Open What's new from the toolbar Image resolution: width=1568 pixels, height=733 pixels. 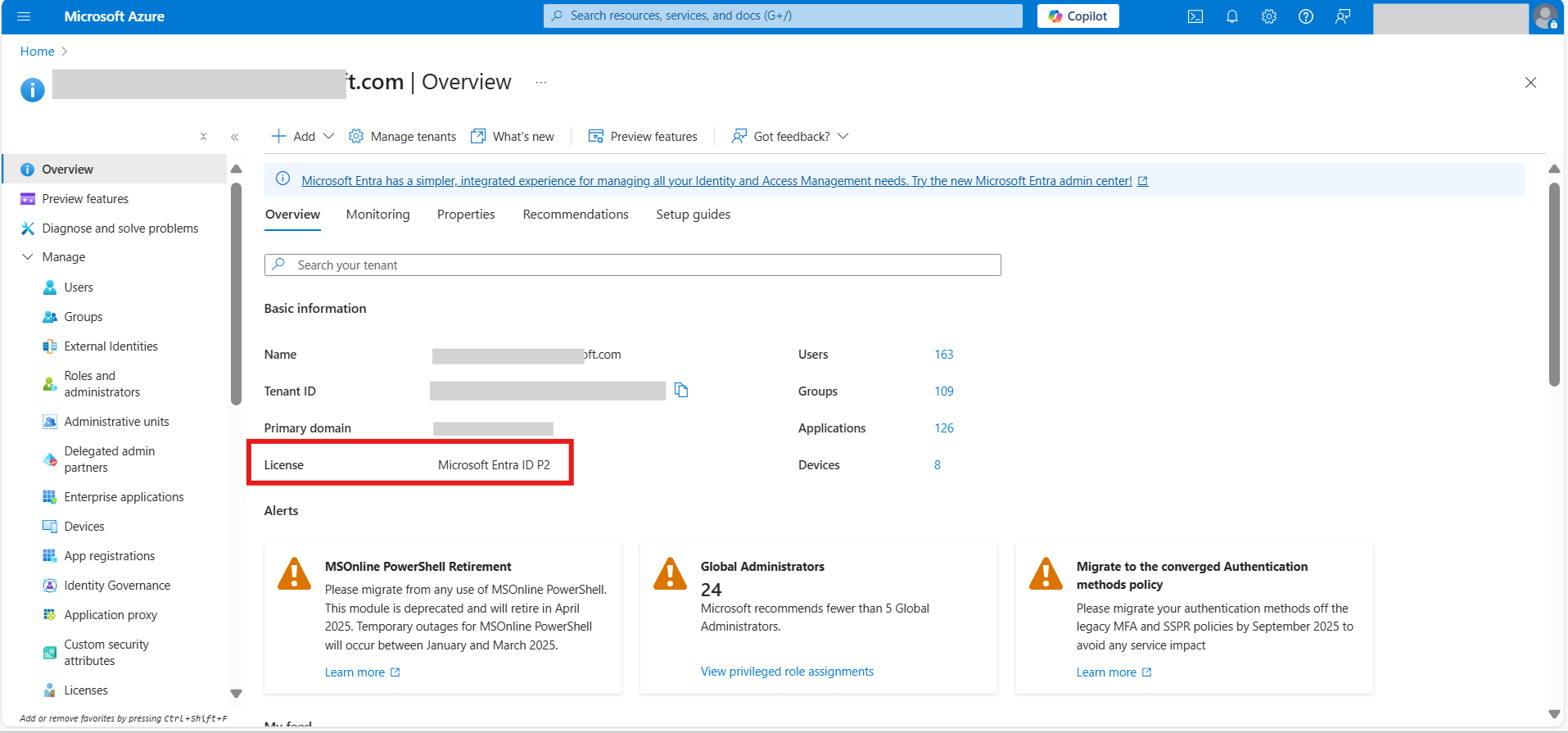pos(513,136)
